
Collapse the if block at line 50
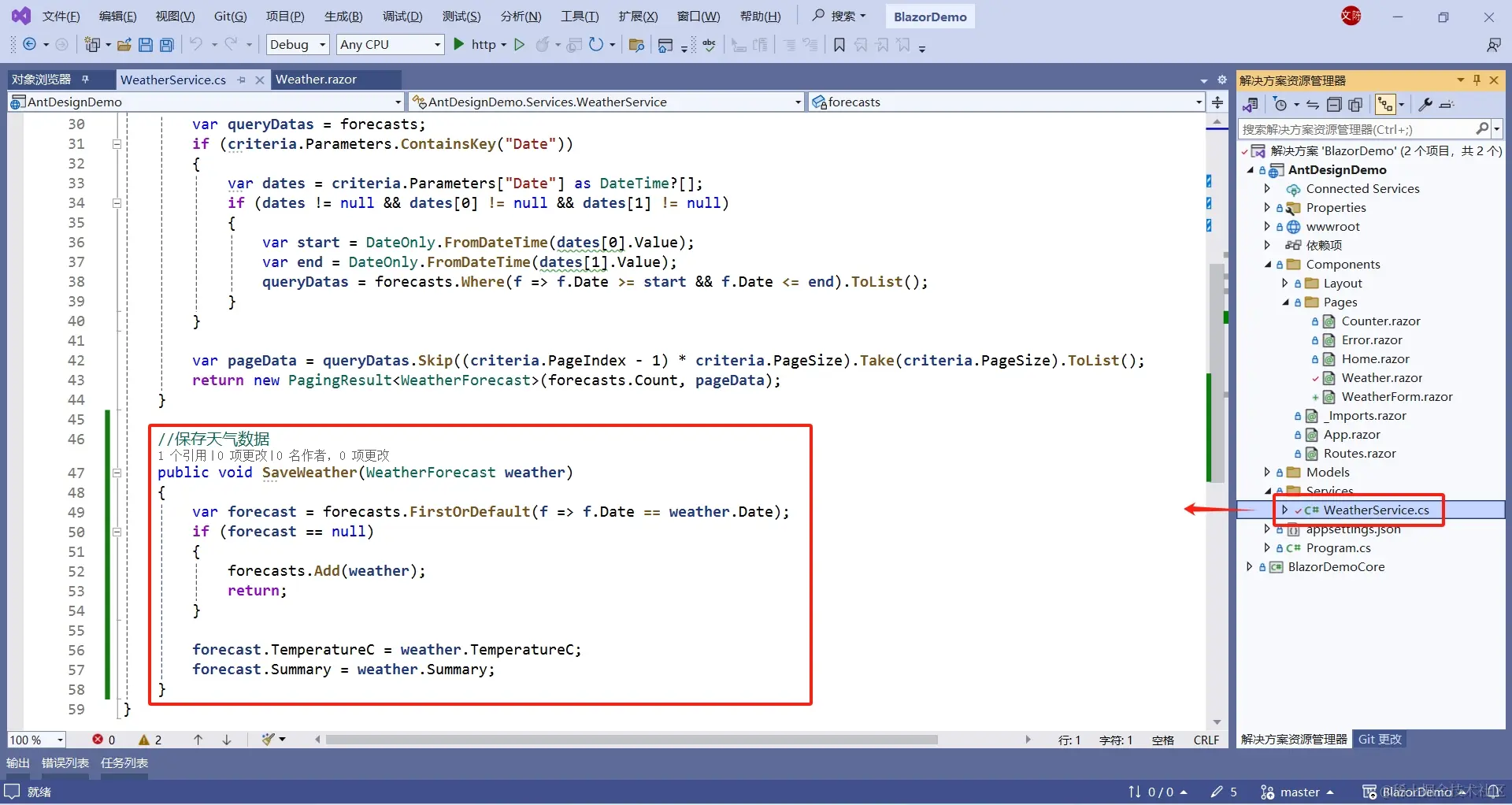point(117,532)
